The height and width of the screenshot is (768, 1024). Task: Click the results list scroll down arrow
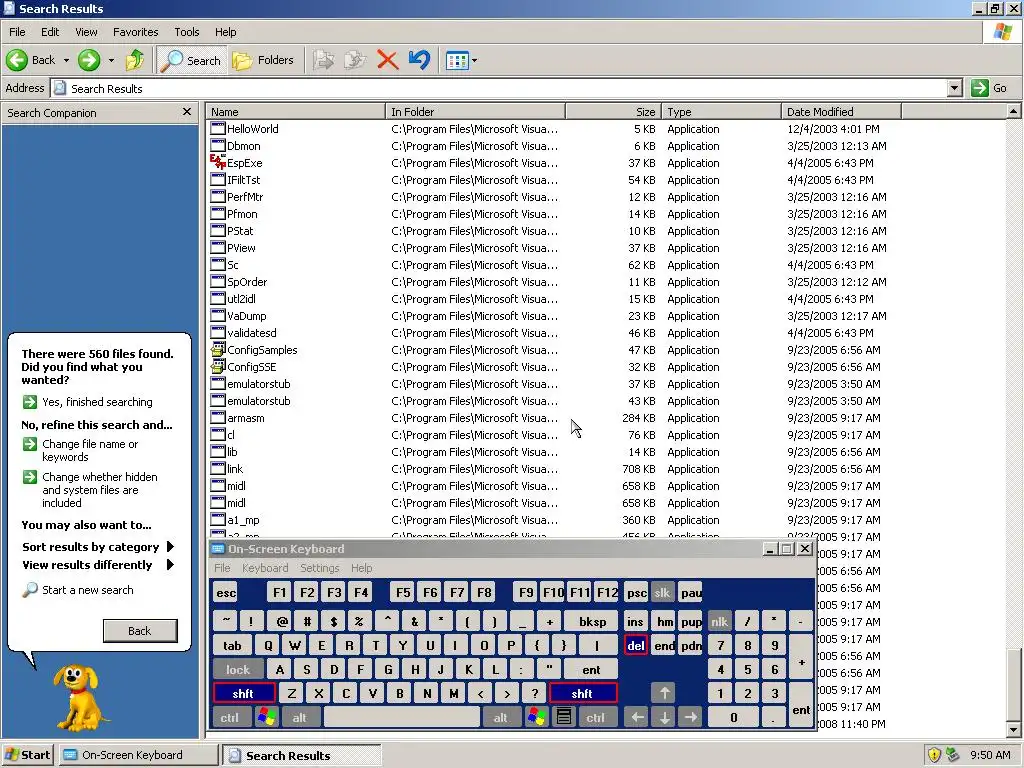click(x=1013, y=730)
